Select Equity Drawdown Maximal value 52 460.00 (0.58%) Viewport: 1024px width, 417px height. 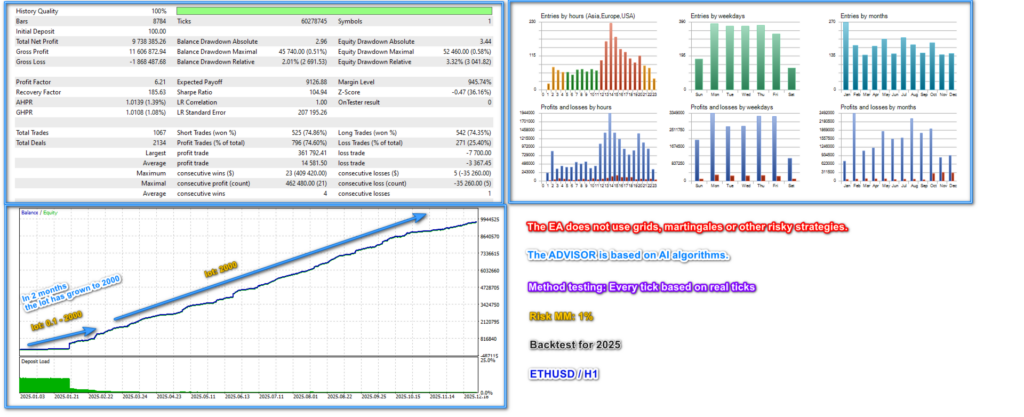(x=467, y=52)
